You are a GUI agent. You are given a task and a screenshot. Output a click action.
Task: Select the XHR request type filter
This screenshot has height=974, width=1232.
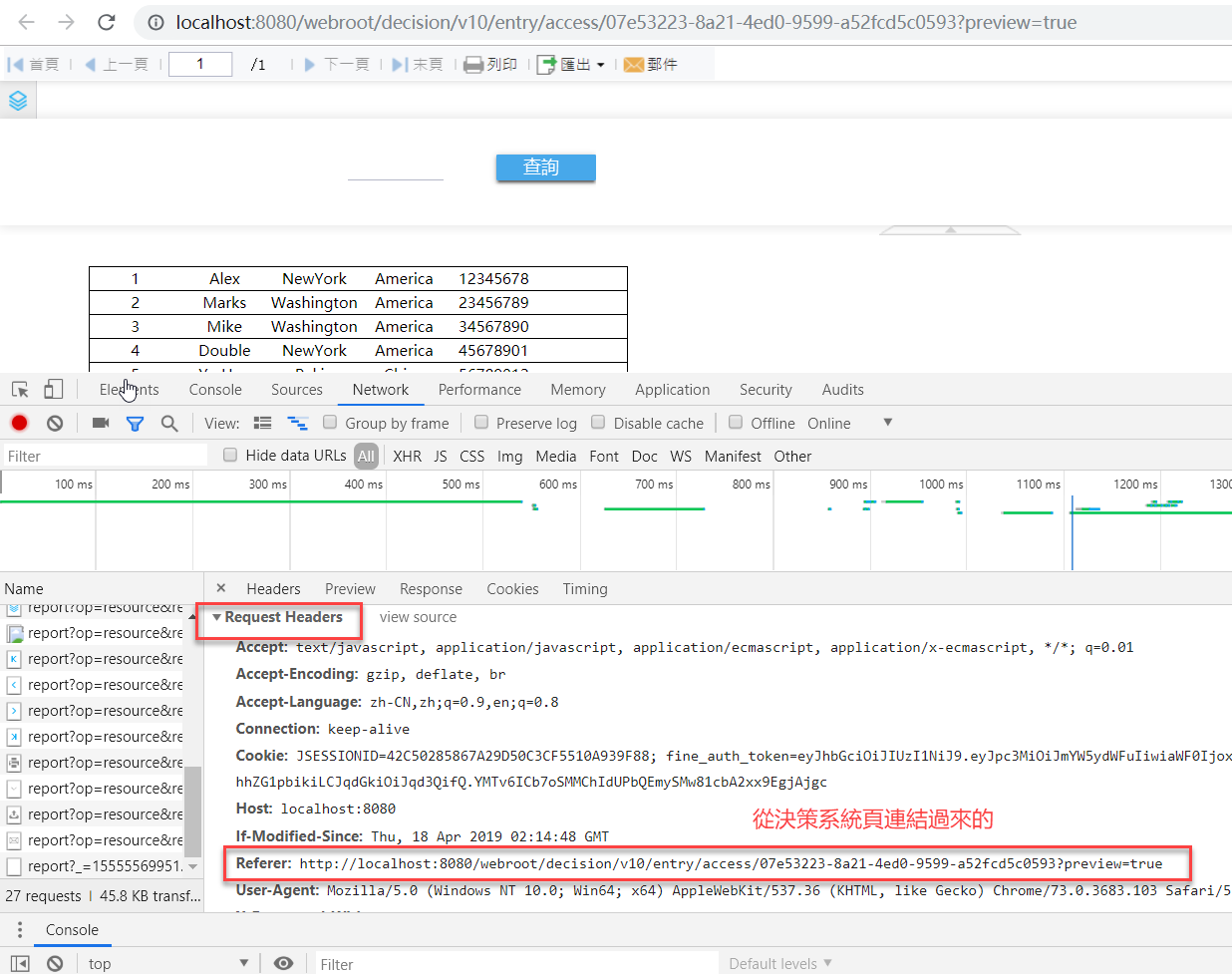(407, 456)
